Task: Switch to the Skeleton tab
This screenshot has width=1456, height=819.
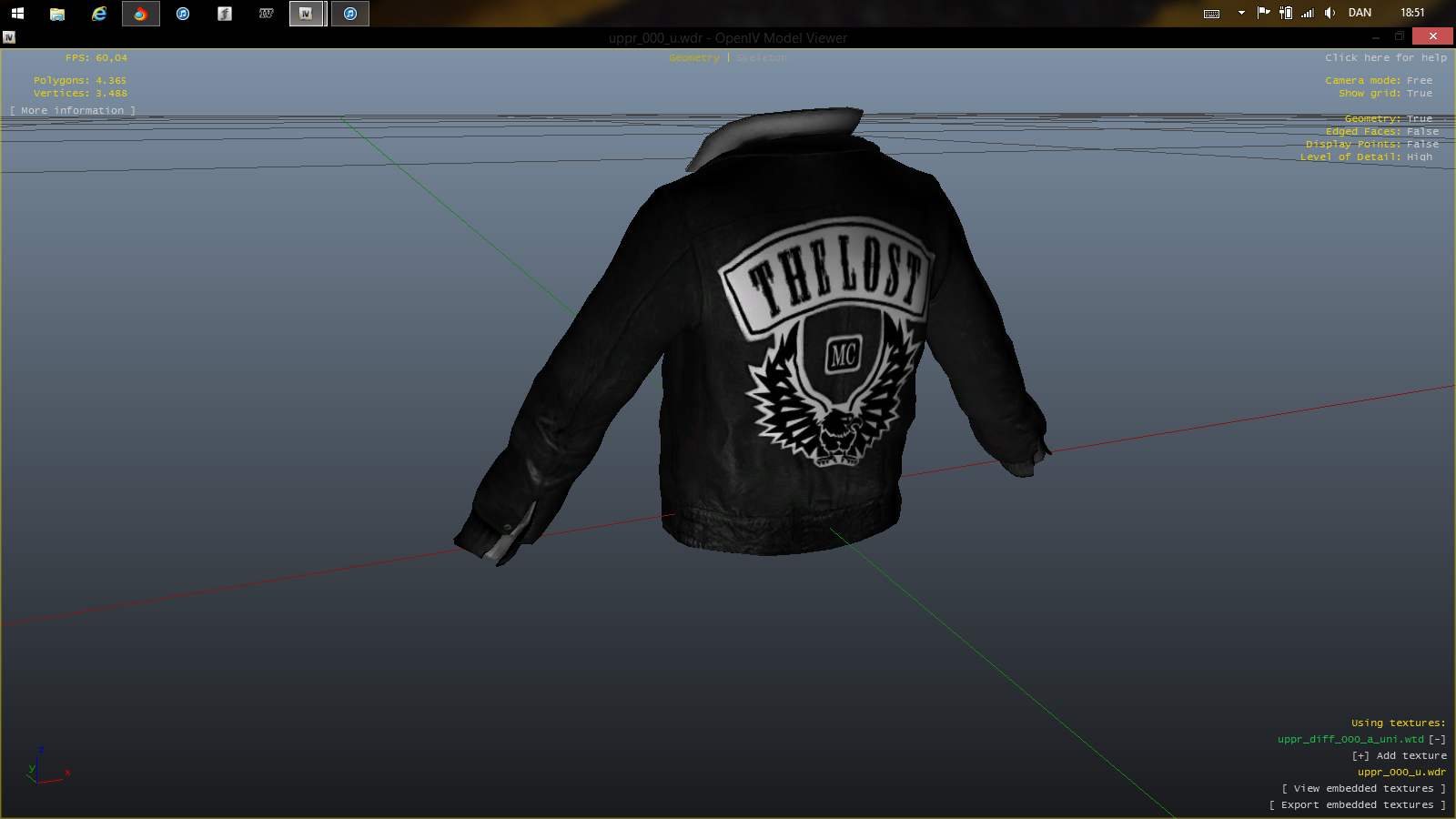Action: pos(762,58)
